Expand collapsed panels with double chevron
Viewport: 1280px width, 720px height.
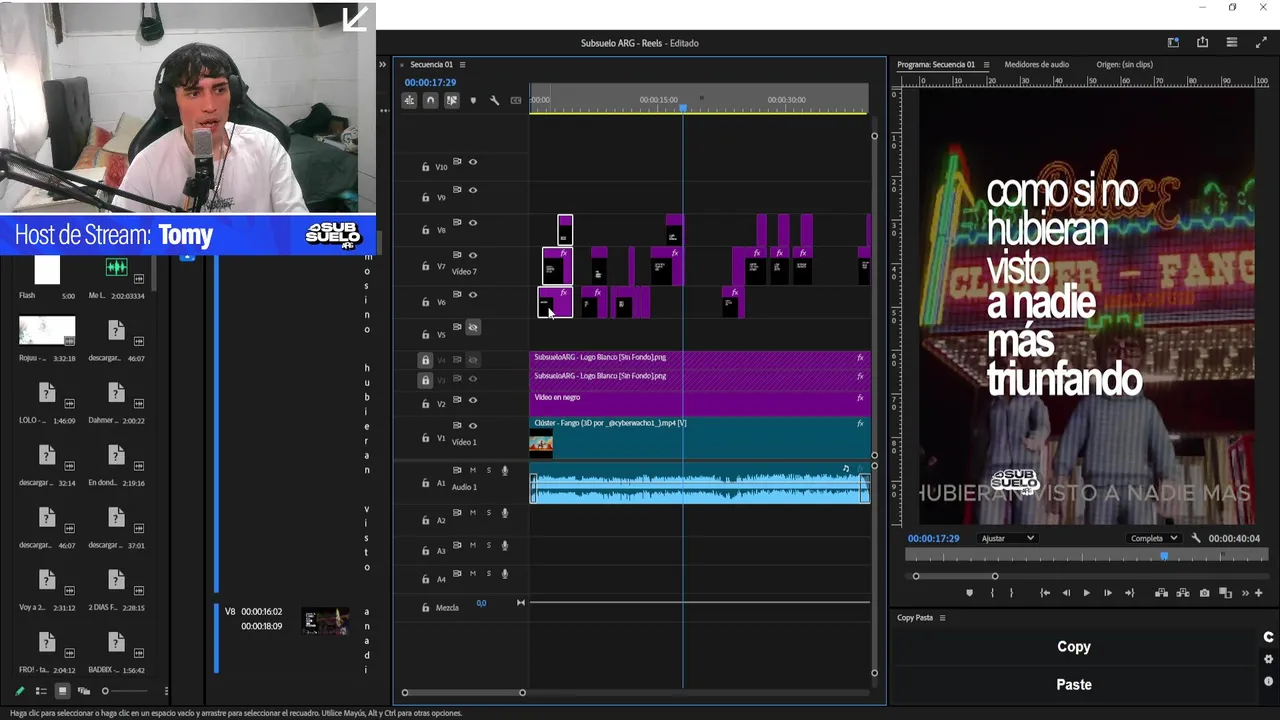click(x=382, y=64)
